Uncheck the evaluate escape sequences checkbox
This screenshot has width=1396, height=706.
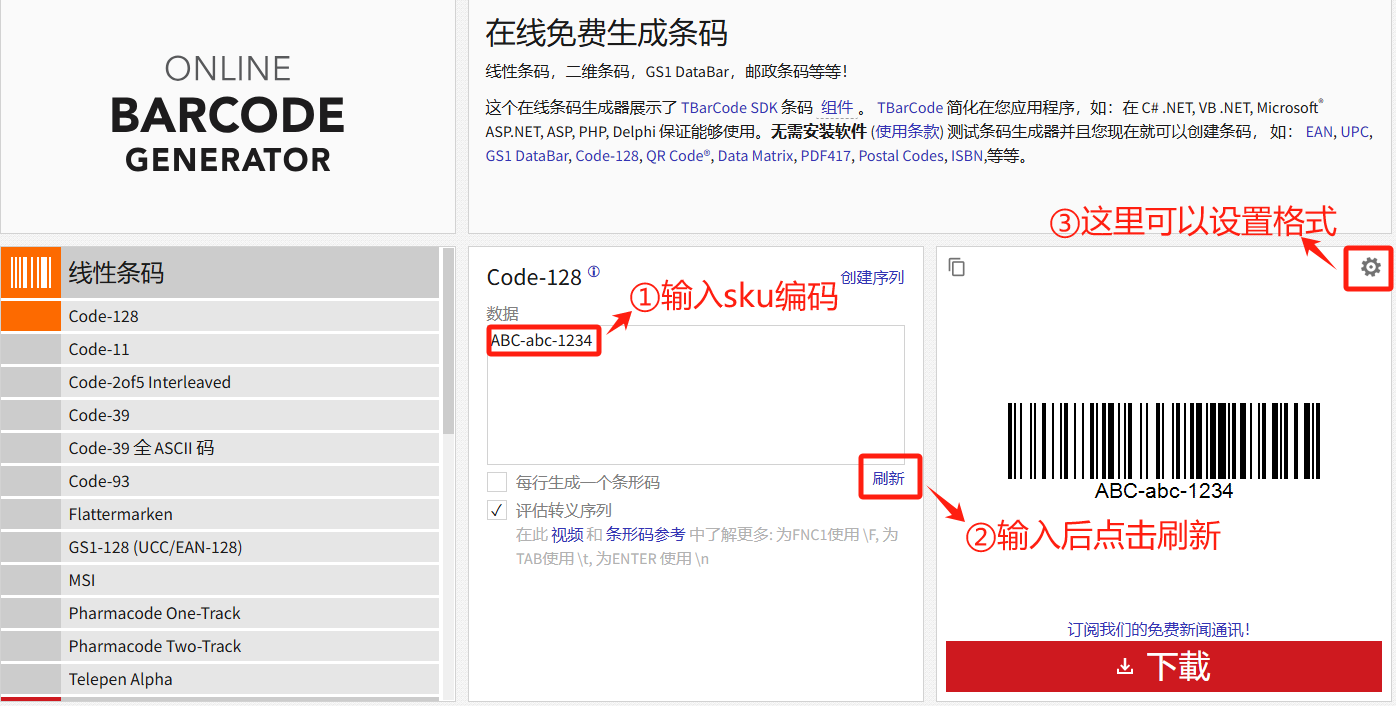(x=497, y=510)
